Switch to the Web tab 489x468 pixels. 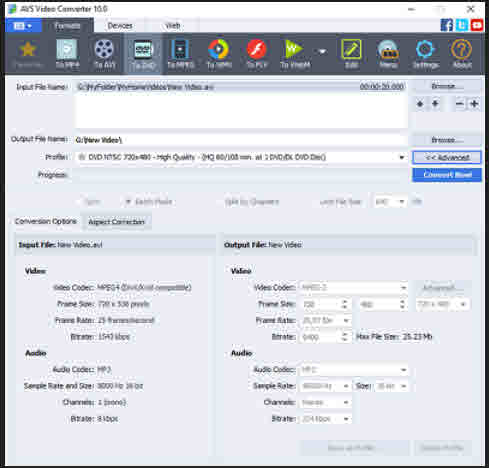[x=173, y=26]
